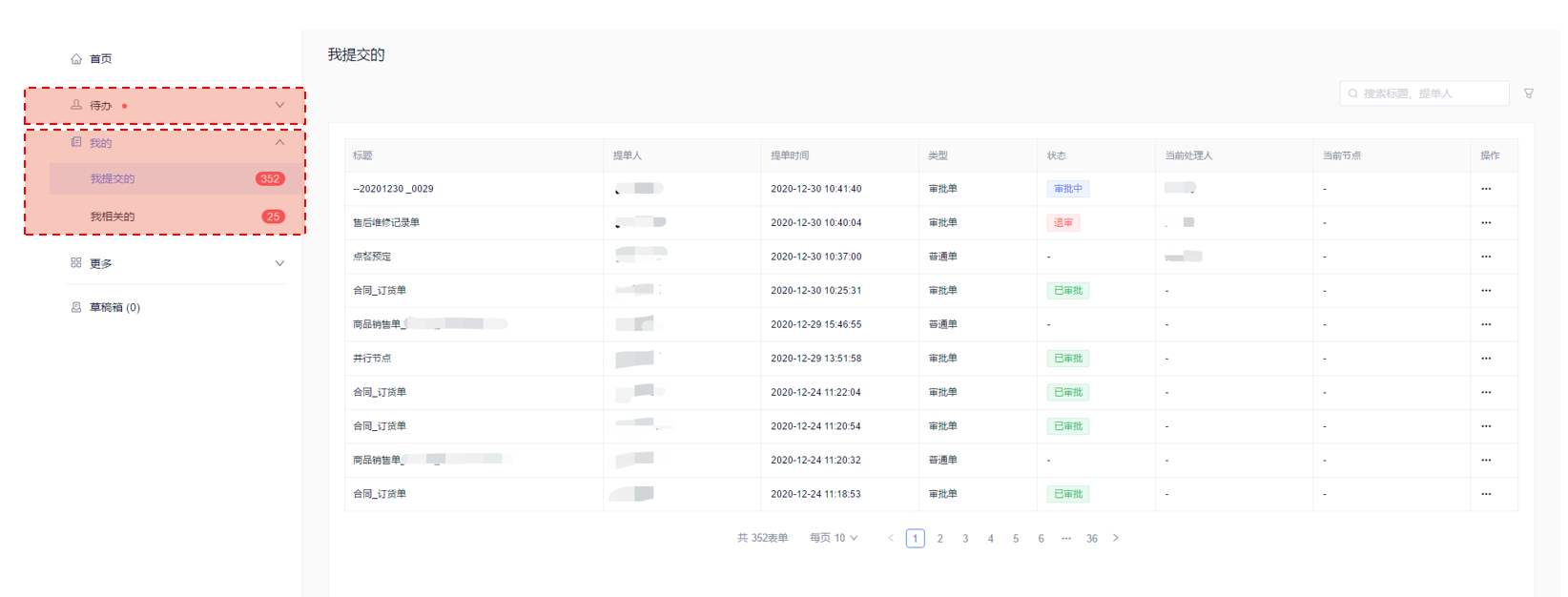
Task: Click the drafts icon beside 草稿箱
Action: (x=76, y=307)
